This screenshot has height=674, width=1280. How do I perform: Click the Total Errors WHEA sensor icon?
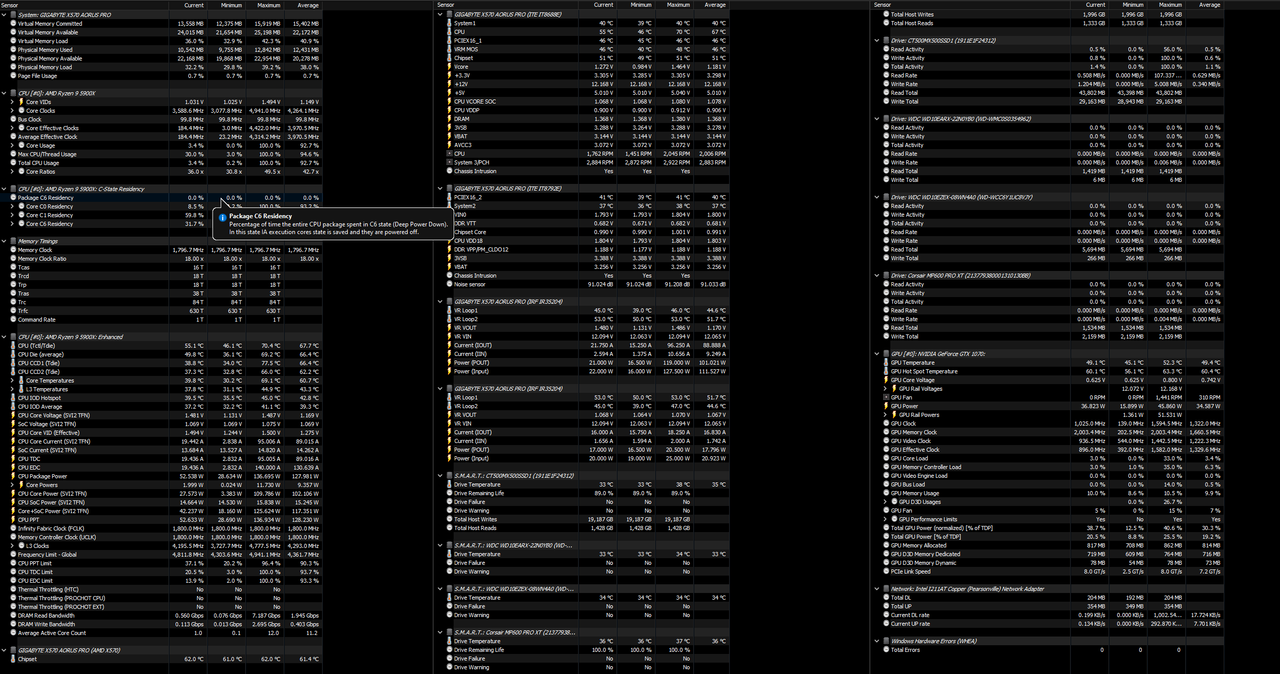coord(886,649)
